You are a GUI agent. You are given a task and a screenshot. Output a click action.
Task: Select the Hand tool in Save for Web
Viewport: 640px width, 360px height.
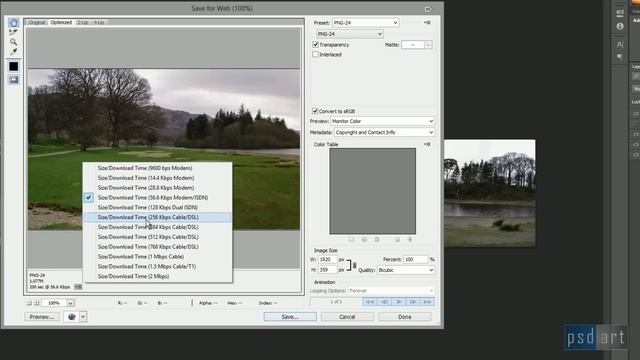[x=13, y=23]
